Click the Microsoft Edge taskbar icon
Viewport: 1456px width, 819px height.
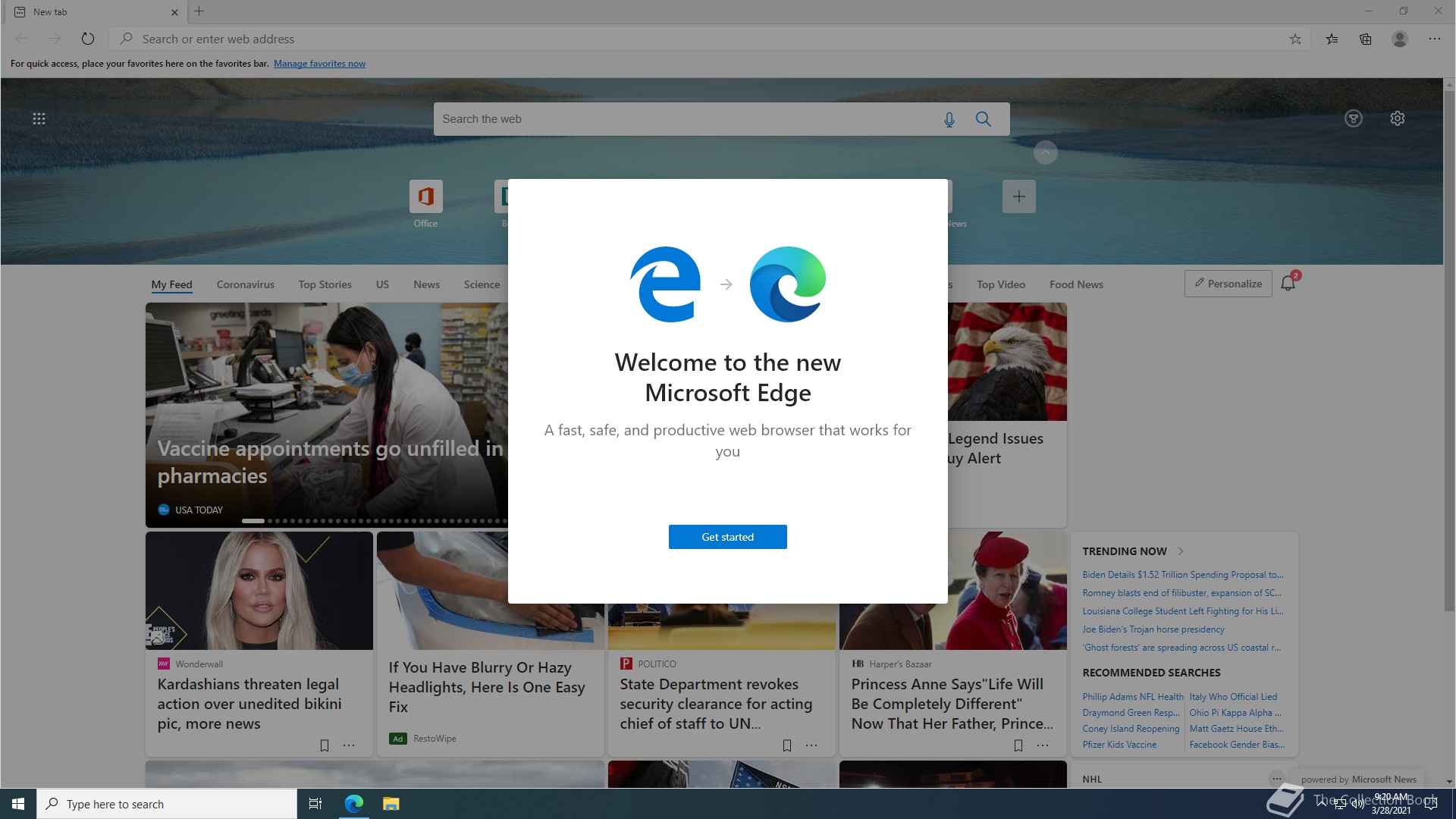coord(354,804)
